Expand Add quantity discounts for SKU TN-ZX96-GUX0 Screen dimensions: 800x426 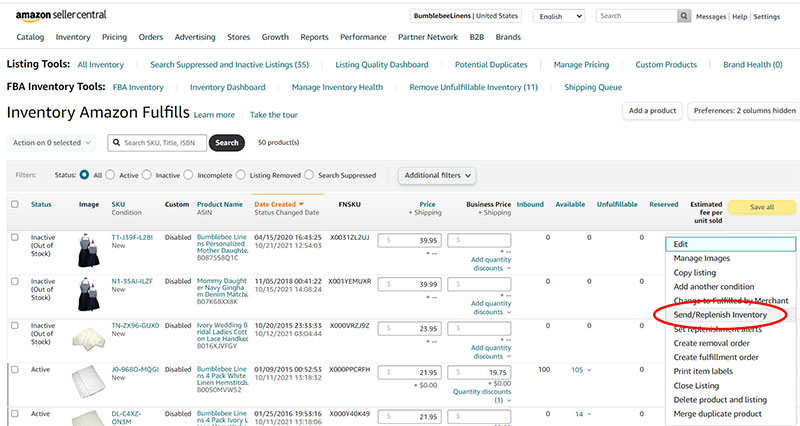(491, 352)
